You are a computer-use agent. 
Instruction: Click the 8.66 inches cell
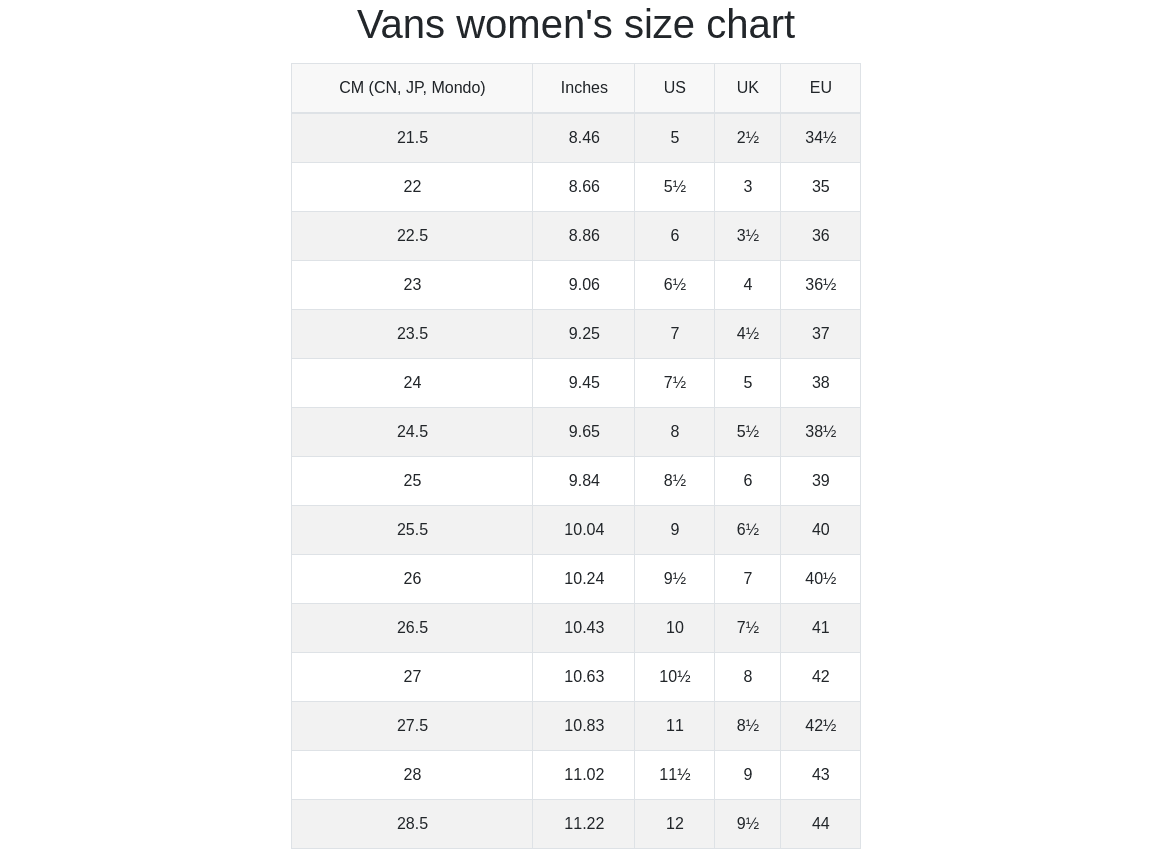(584, 187)
